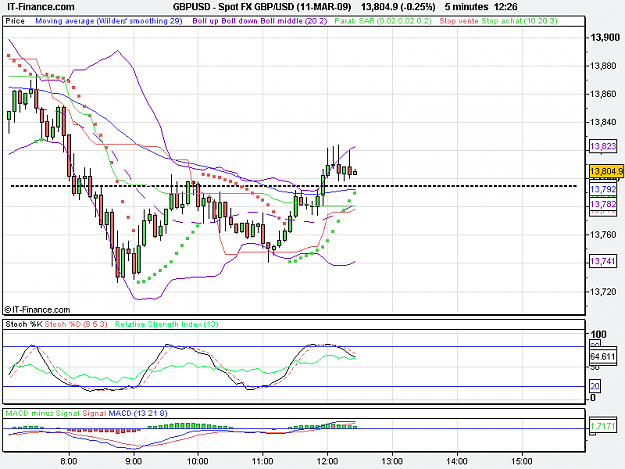The height and width of the screenshot is (469, 625).
Task: Click the Stoch %D (8 5 3) legend
Action: coord(76,324)
